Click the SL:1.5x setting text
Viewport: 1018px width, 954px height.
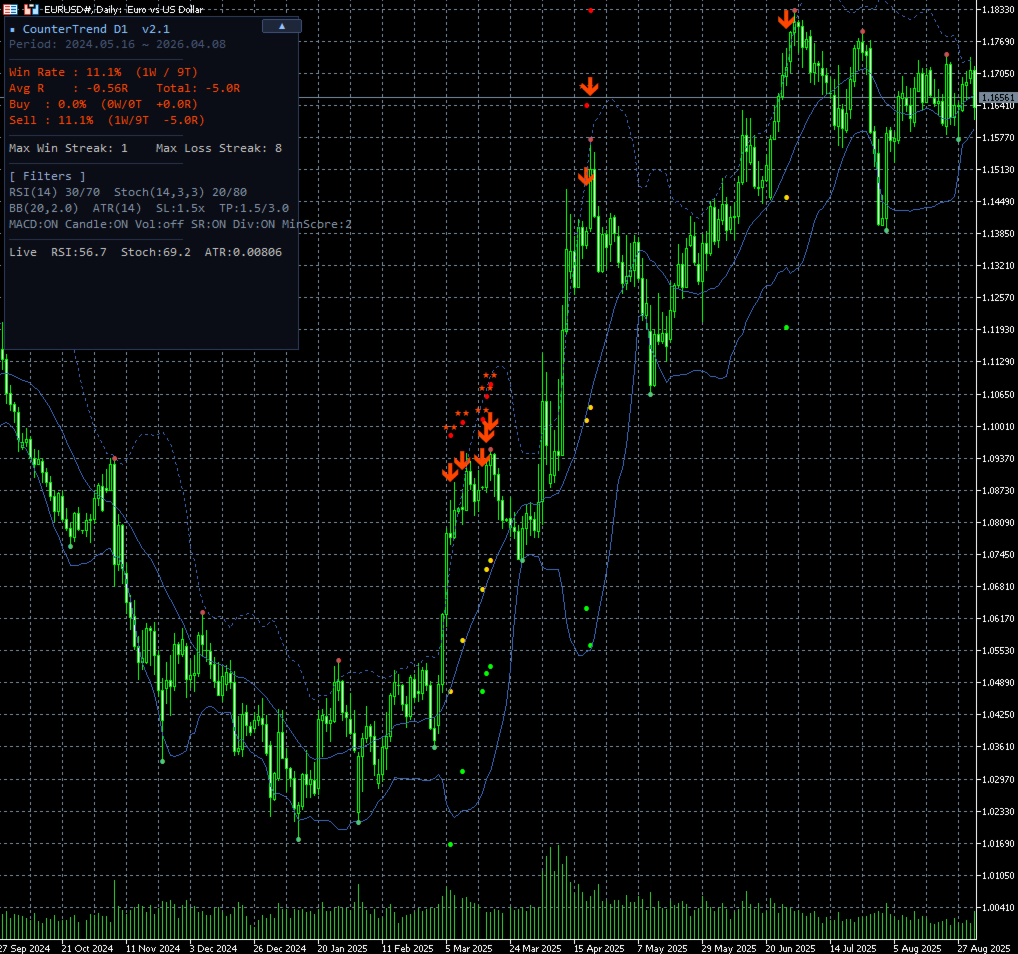pos(180,208)
